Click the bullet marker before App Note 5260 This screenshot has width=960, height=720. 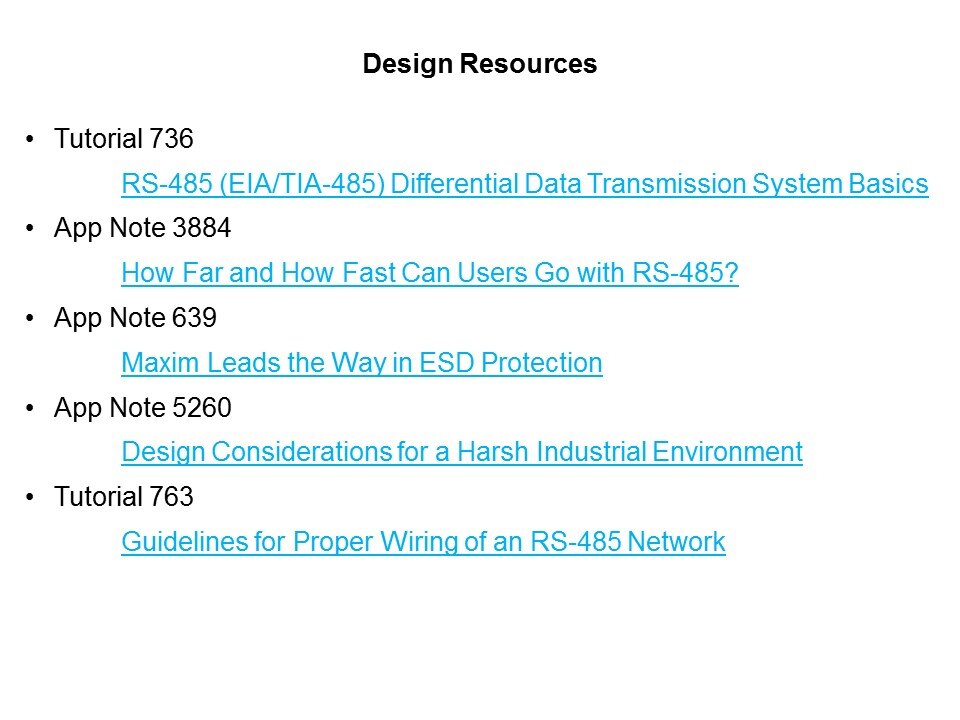(x=32, y=408)
